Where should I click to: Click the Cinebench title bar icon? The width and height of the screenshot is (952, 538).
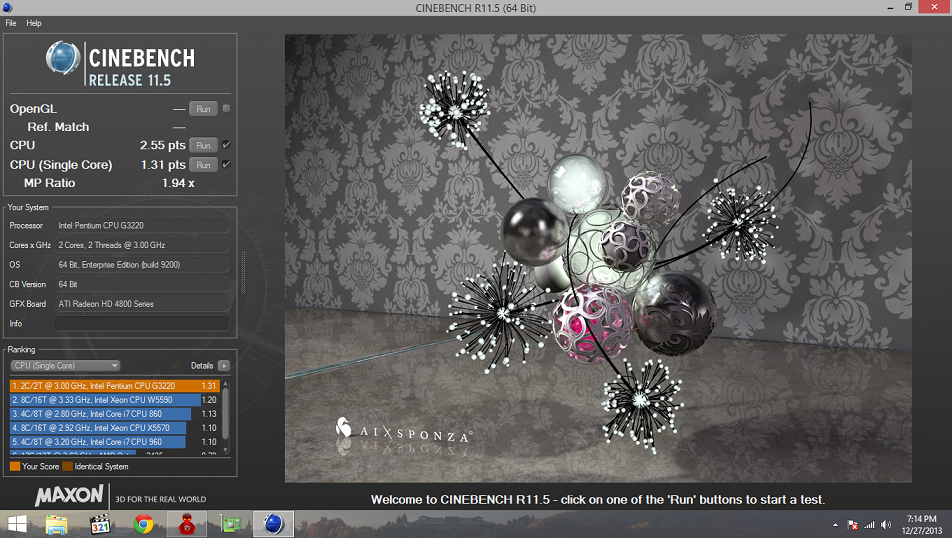point(7,7)
